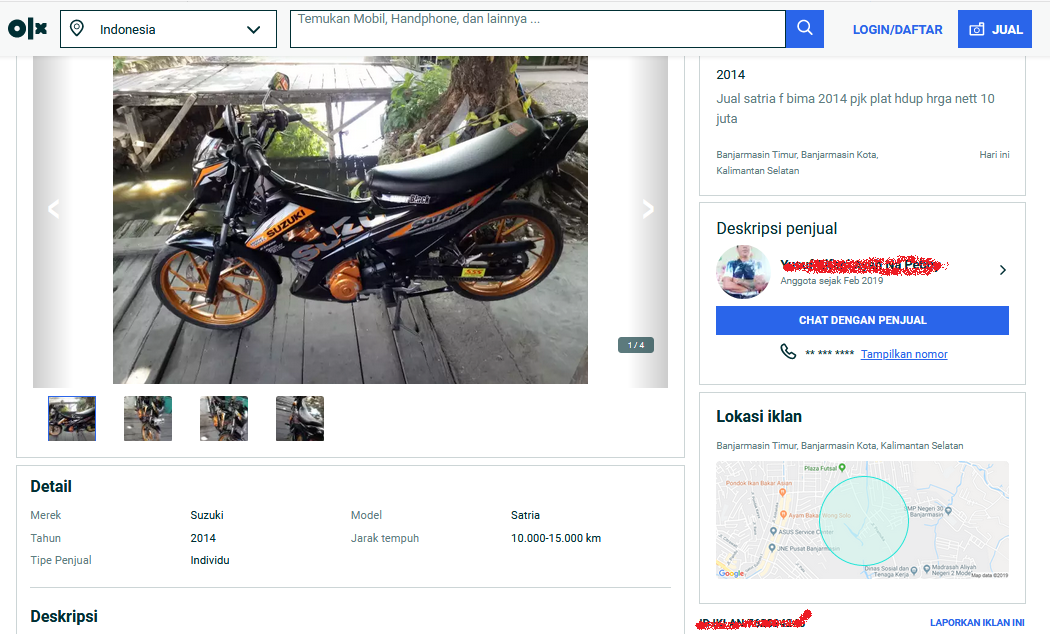This screenshot has height=634, width=1050.
Task: Go to previous photo arrow
Action: point(54,209)
